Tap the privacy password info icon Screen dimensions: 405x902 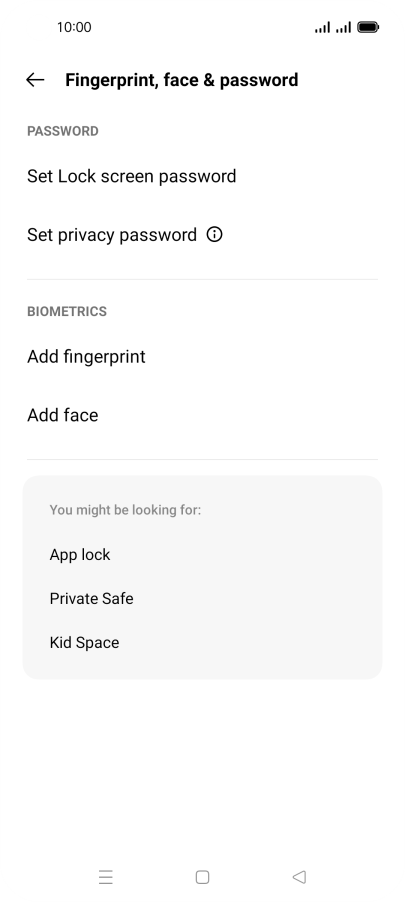(215, 235)
